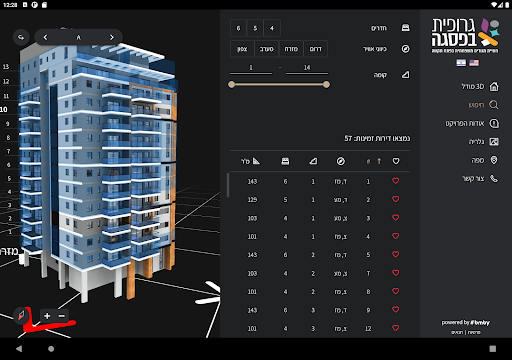Screen dimensions: 512x360
Task: Tap the contact phone icon
Action: pyautogui.click(x=494, y=179)
